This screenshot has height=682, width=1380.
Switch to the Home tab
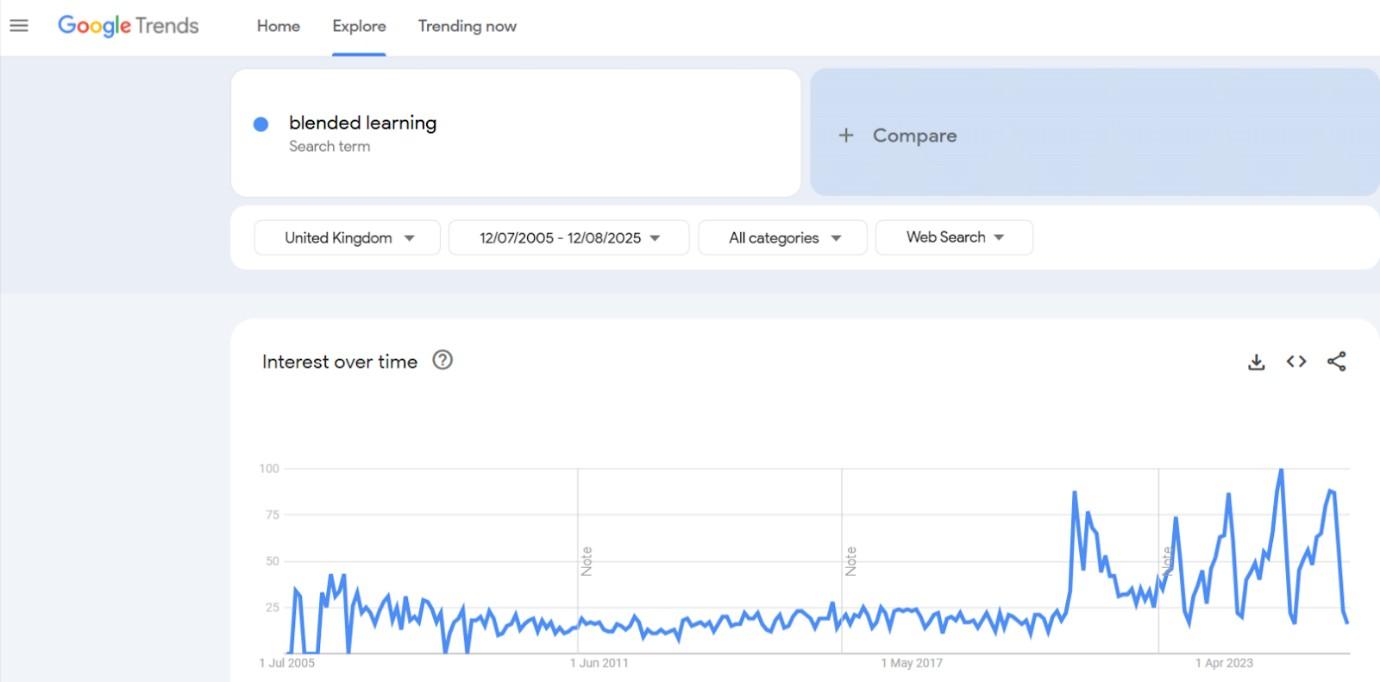click(x=277, y=26)
